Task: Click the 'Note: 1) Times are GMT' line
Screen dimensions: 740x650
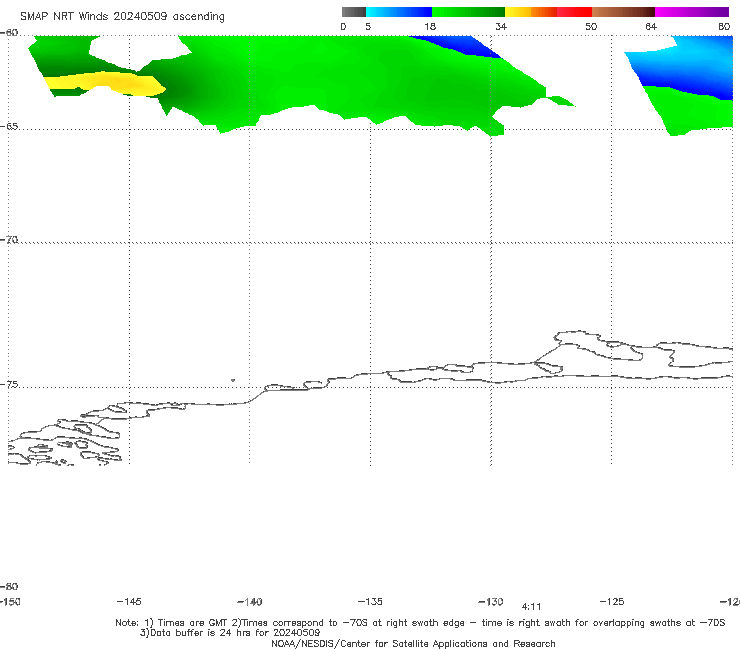Action: [x=420, y=623]
